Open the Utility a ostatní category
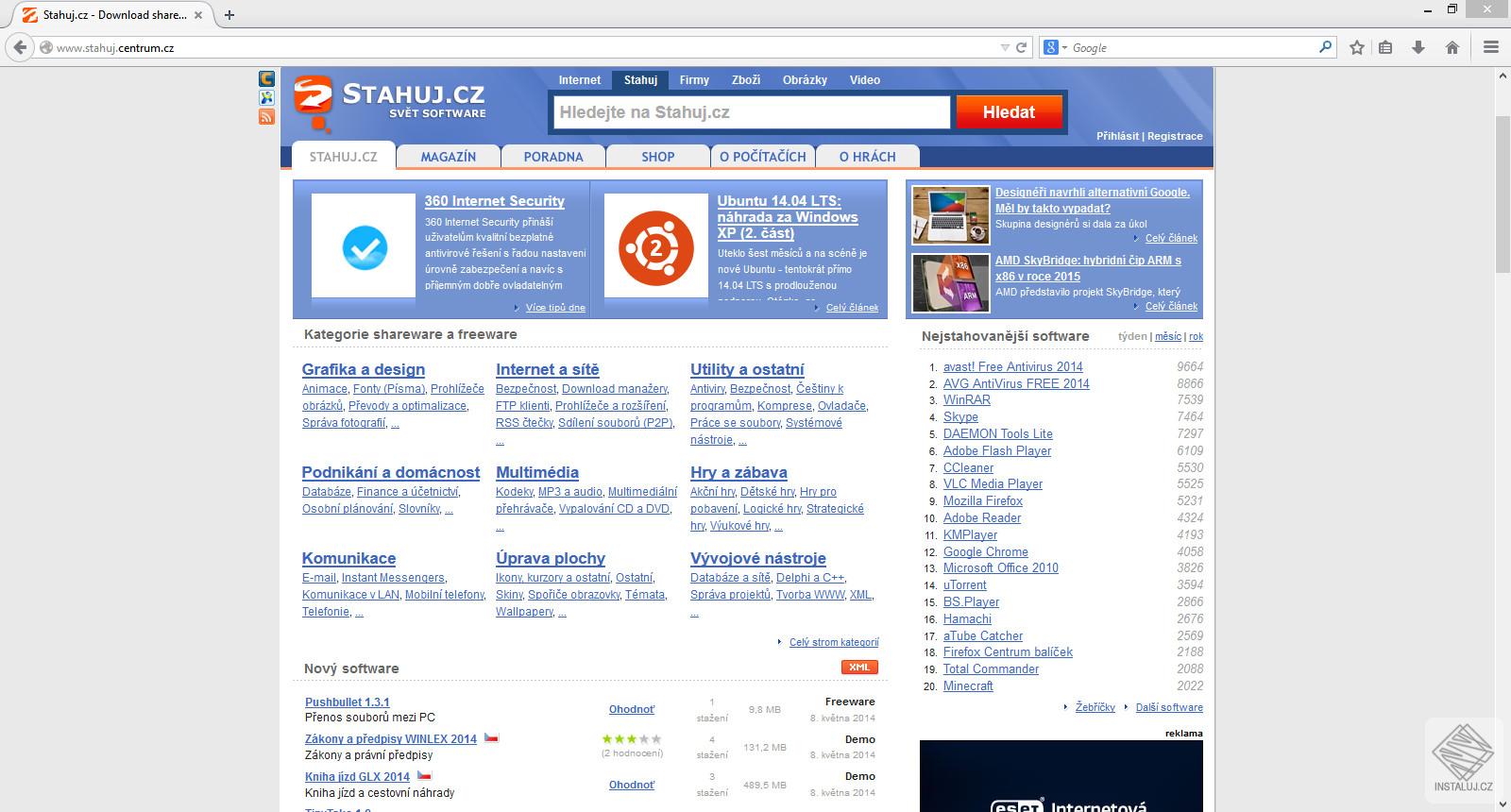The width and height of the screenshot is (1511, 812). click(747, 369)
